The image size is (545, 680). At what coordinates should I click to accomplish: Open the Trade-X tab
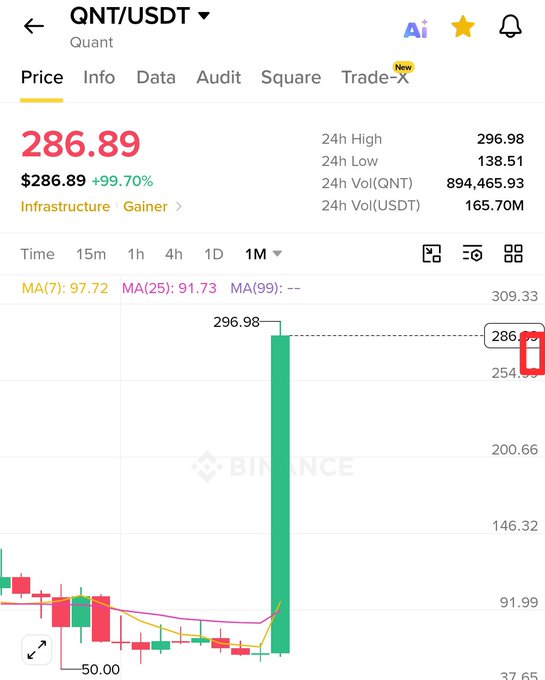375,78
